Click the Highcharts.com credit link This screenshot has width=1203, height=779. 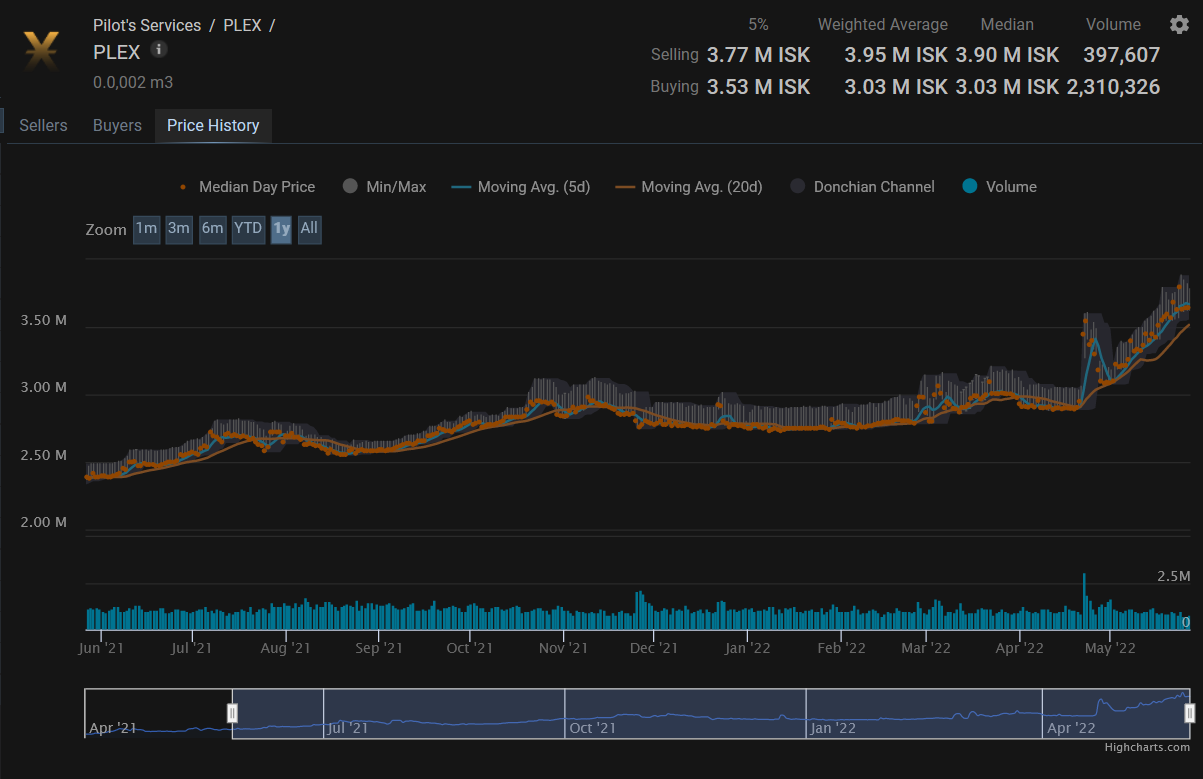[1147, 747]
